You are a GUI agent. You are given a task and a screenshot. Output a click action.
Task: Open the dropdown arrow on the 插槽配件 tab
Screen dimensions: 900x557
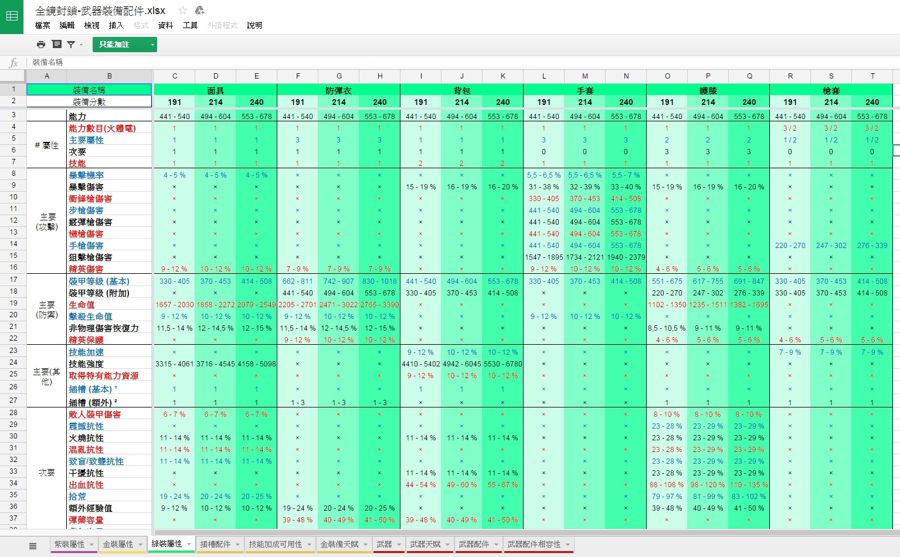(238, 544)
